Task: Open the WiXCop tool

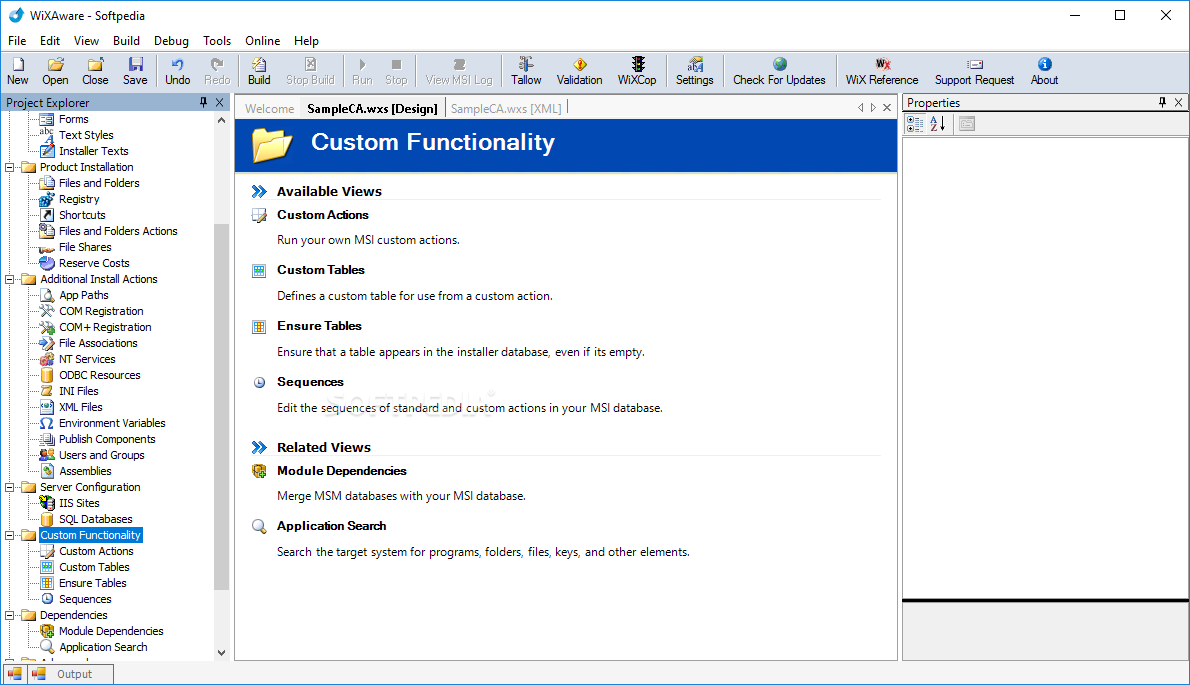Action: (637, 71)
